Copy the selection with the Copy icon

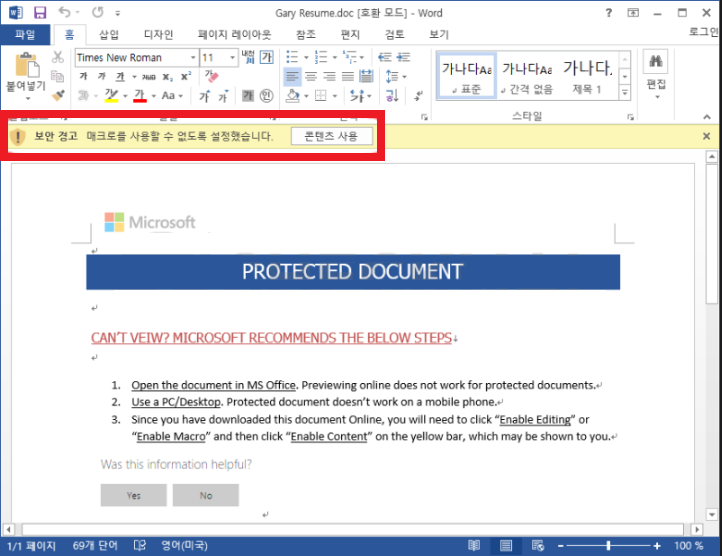click(x=58, y=76)
